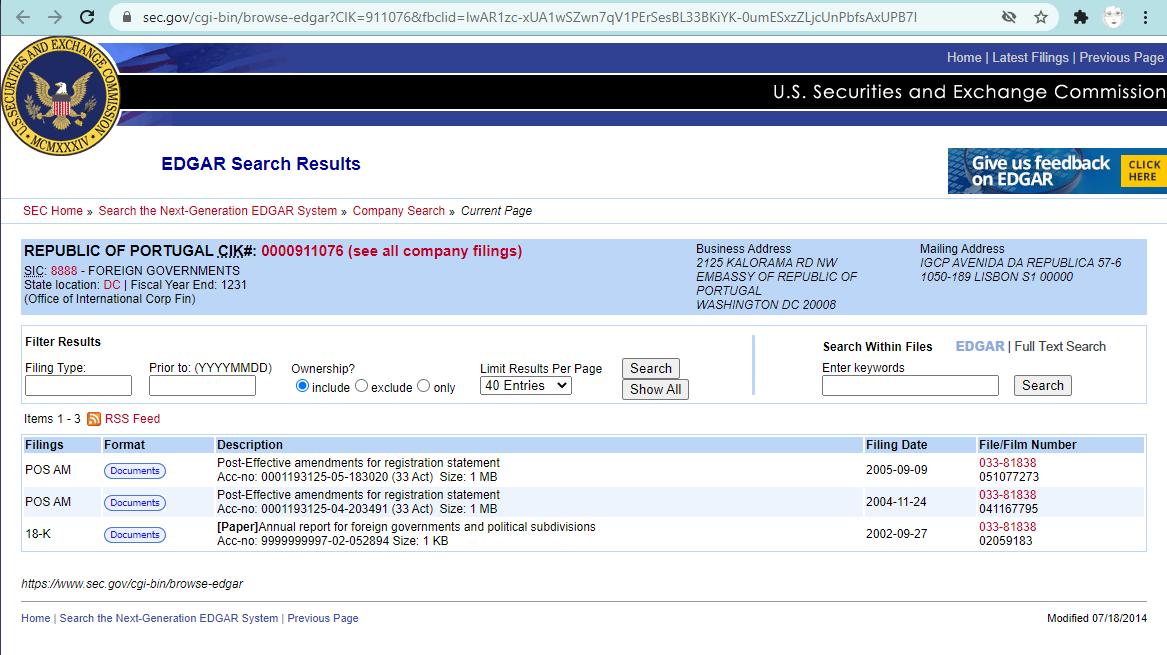The width and height of the screenshot is (1167, 655).
Task: Select the exclude ownership radio button
Action: pos(362,386)
